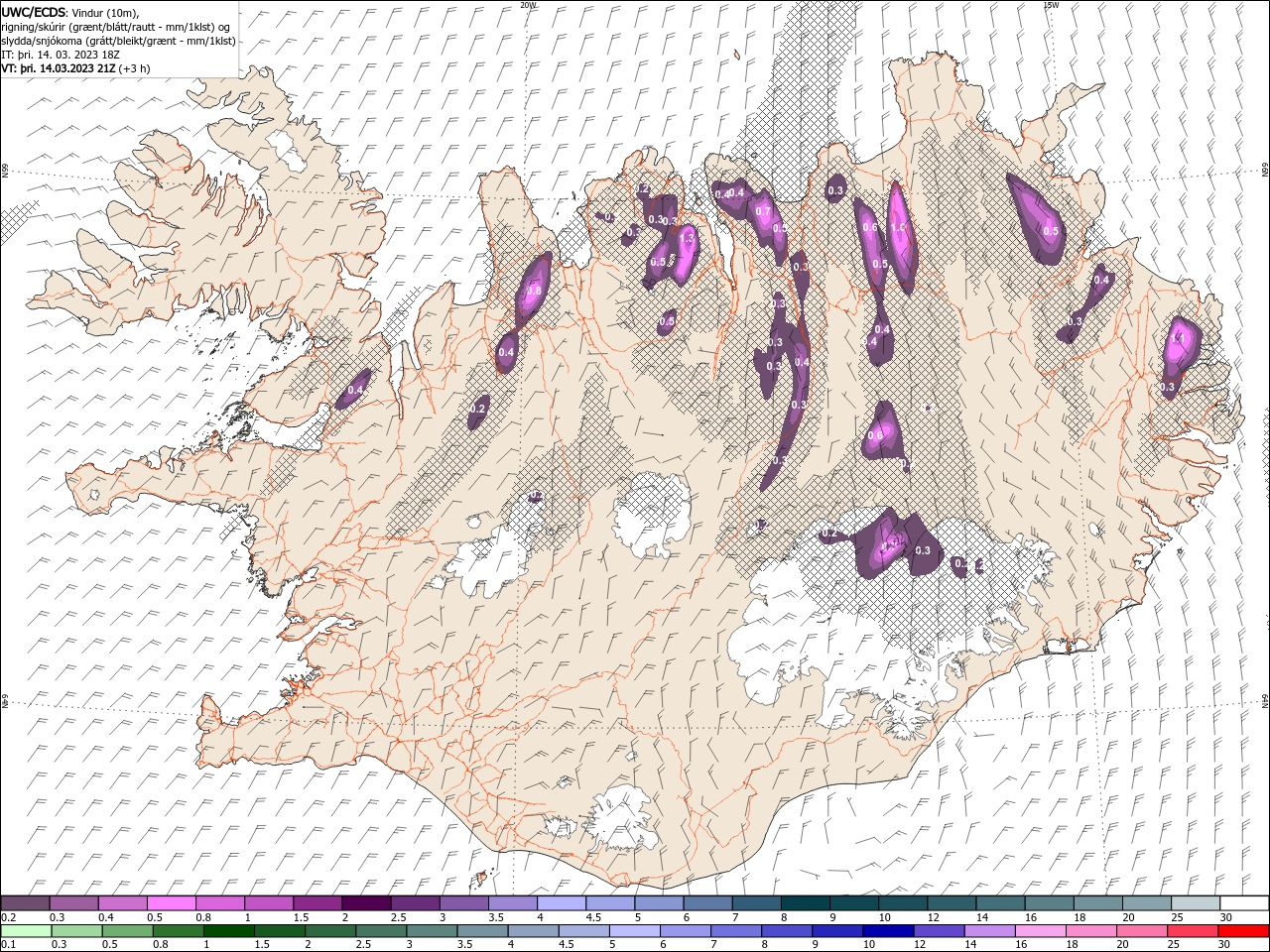Pick the gray-green 3 swatch, lower legend row

click(x=433, y=931)
